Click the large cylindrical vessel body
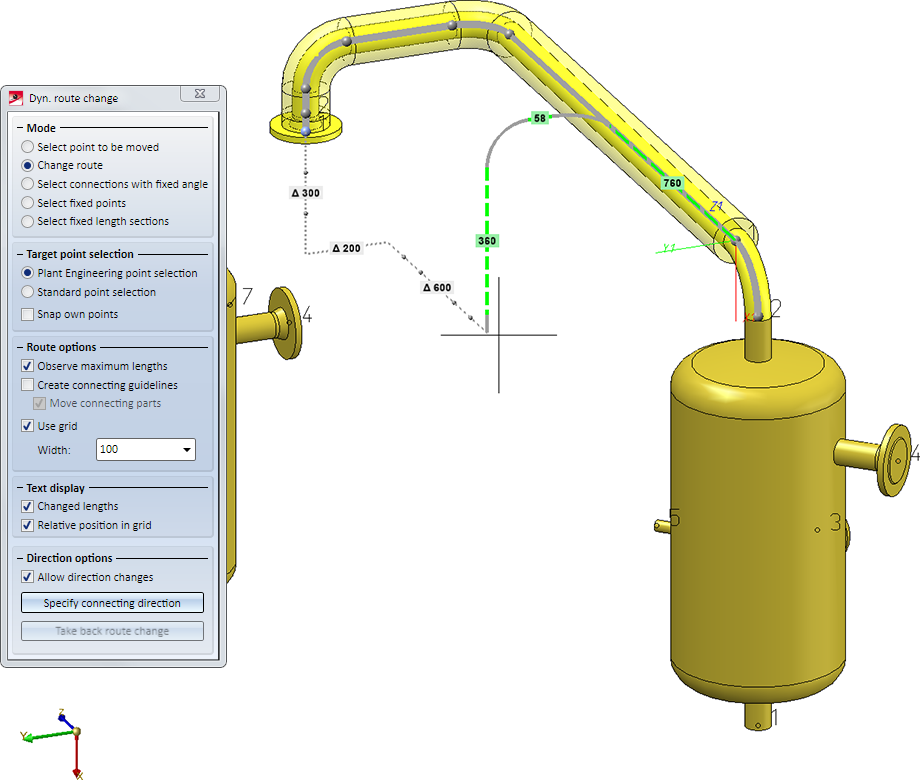920x780 pixels. point(758,522)
